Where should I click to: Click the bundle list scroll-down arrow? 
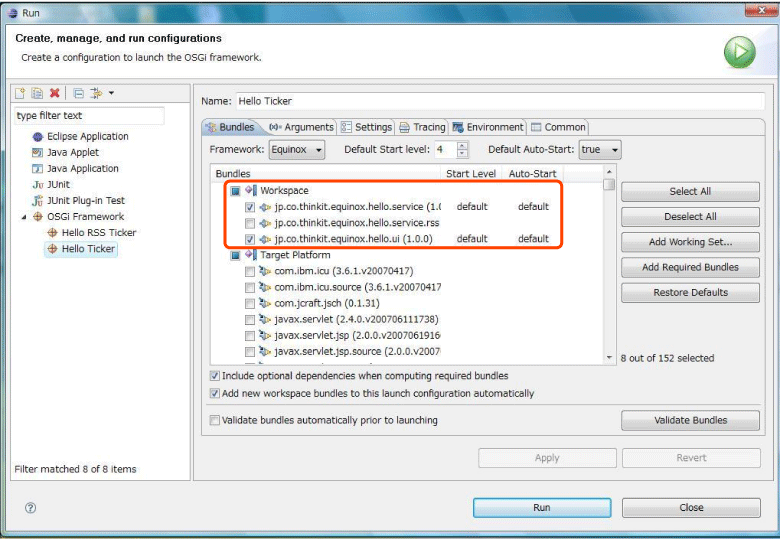(x=609, y=358)
